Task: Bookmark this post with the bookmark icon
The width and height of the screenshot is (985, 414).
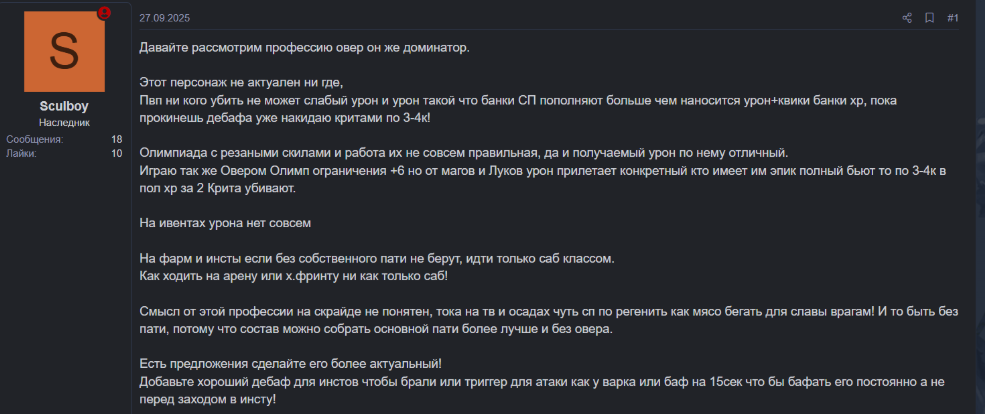Action: click(x=929, y=18)
